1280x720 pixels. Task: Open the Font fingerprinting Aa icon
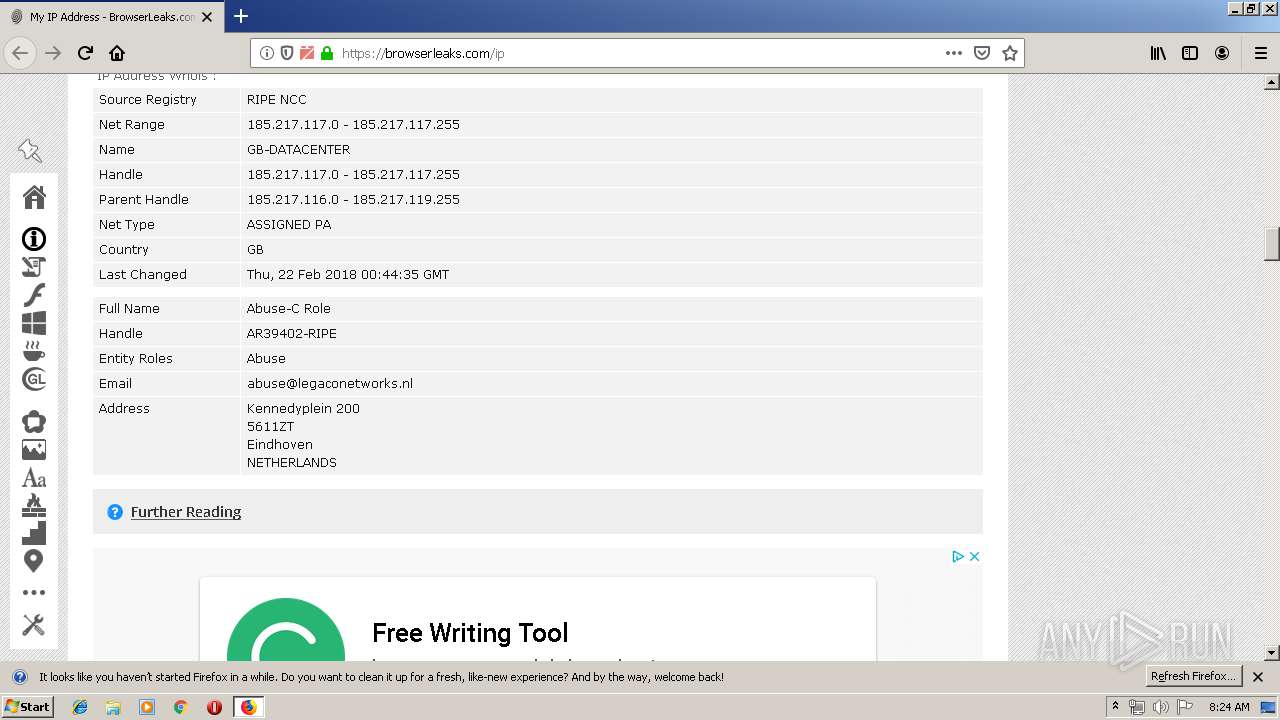(x=34, y=478)
